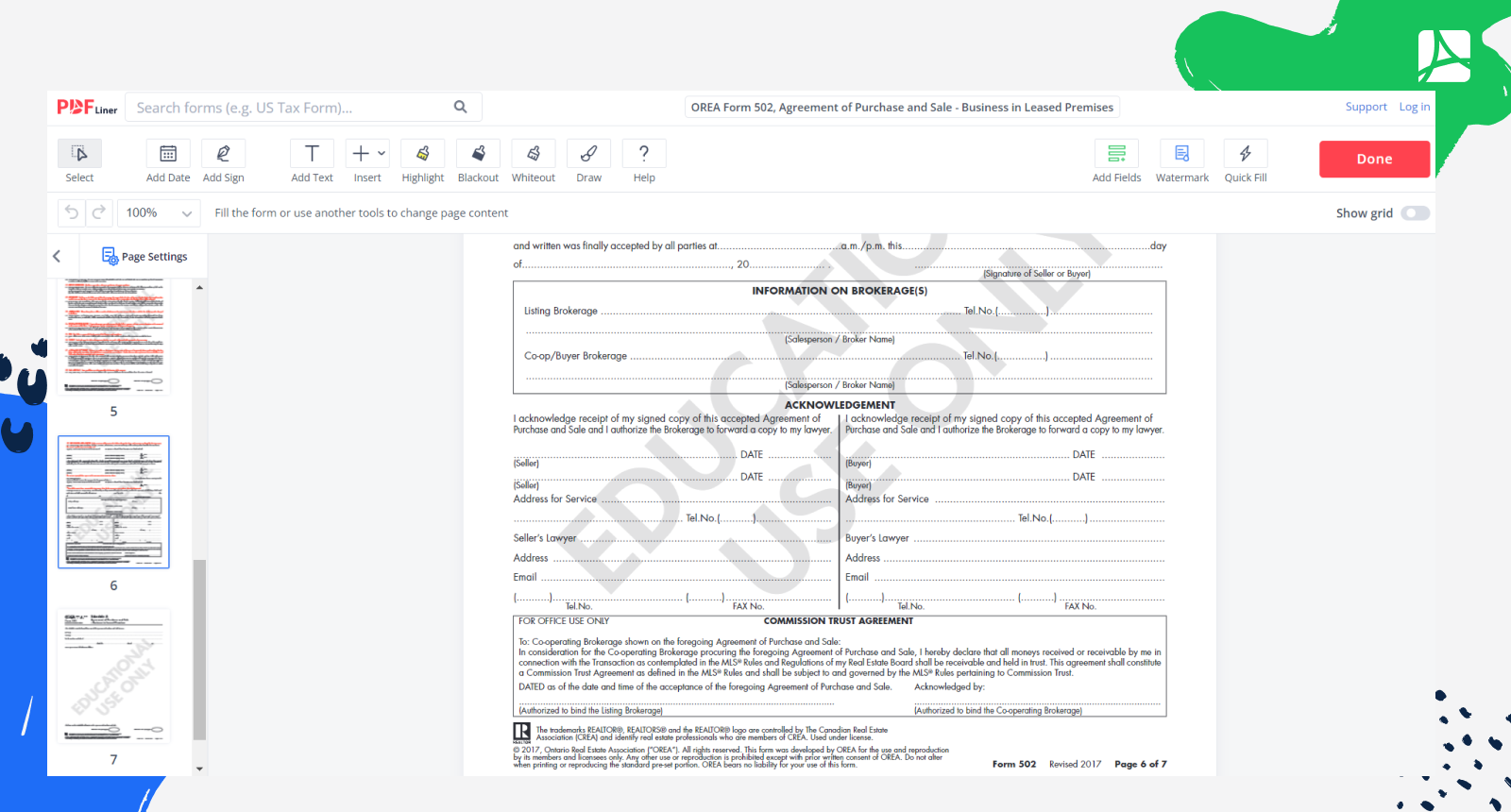Select page 6 thumbnail
The image size is (1511, 812).
coord(113,502)
